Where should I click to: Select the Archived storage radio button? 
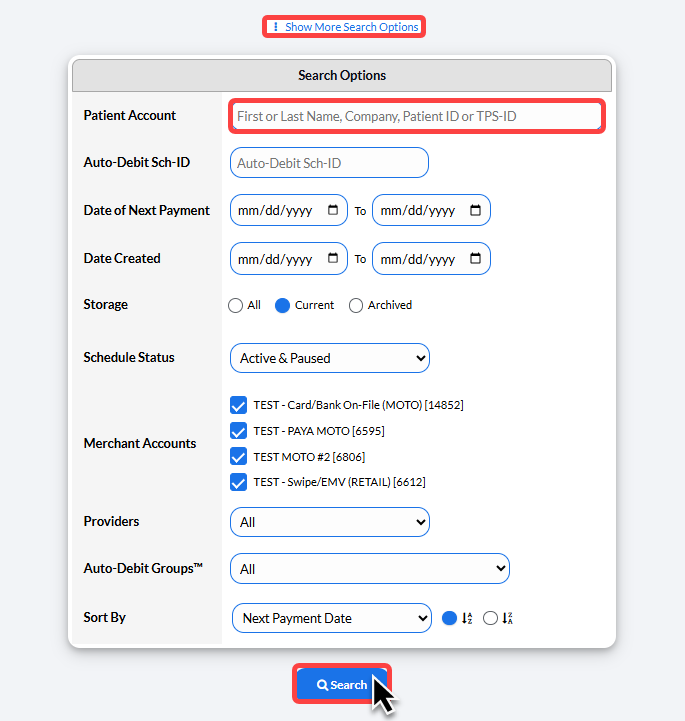[356, 305]
